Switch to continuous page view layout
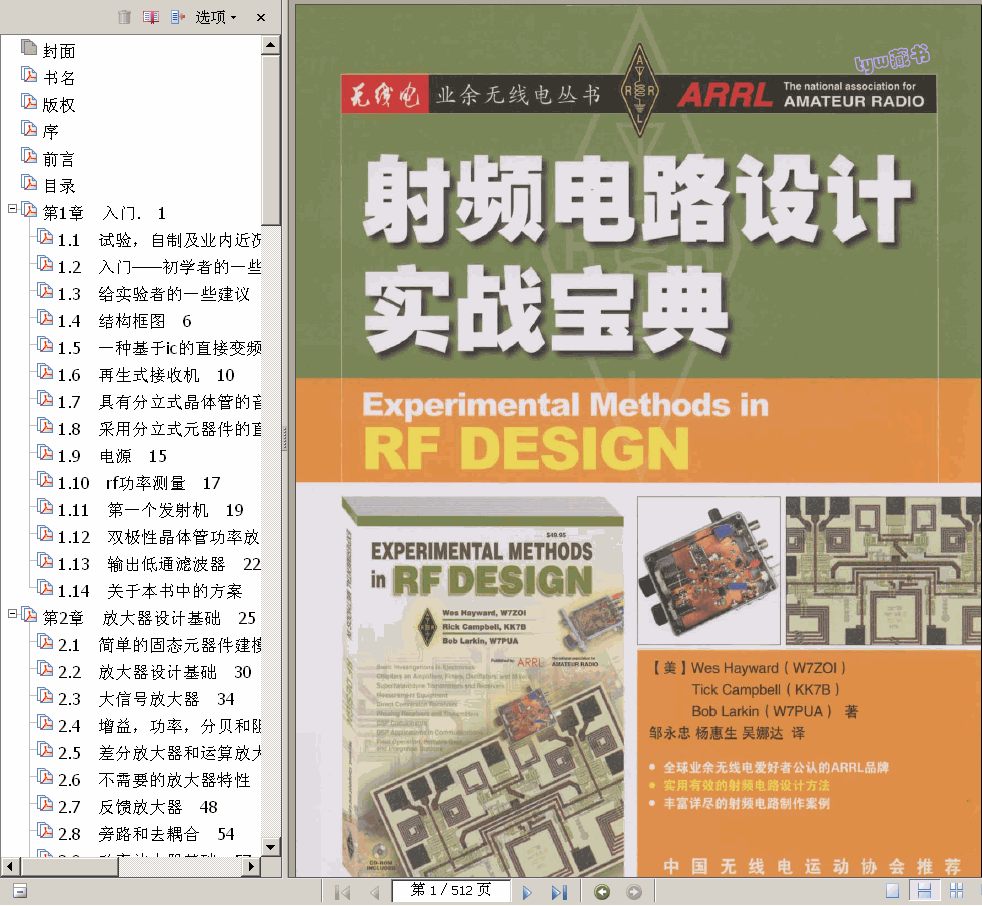982x906 pixels. click(925, 891)
